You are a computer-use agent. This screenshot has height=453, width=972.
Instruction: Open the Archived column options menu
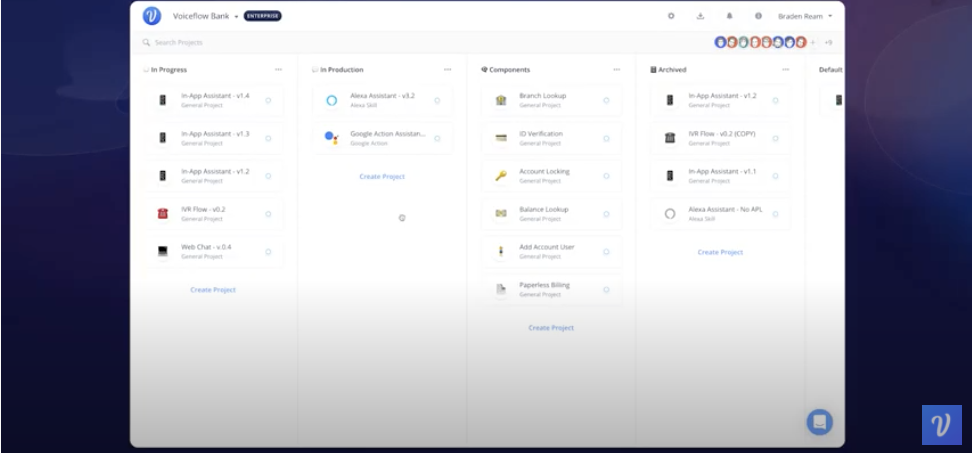point(785,69)
